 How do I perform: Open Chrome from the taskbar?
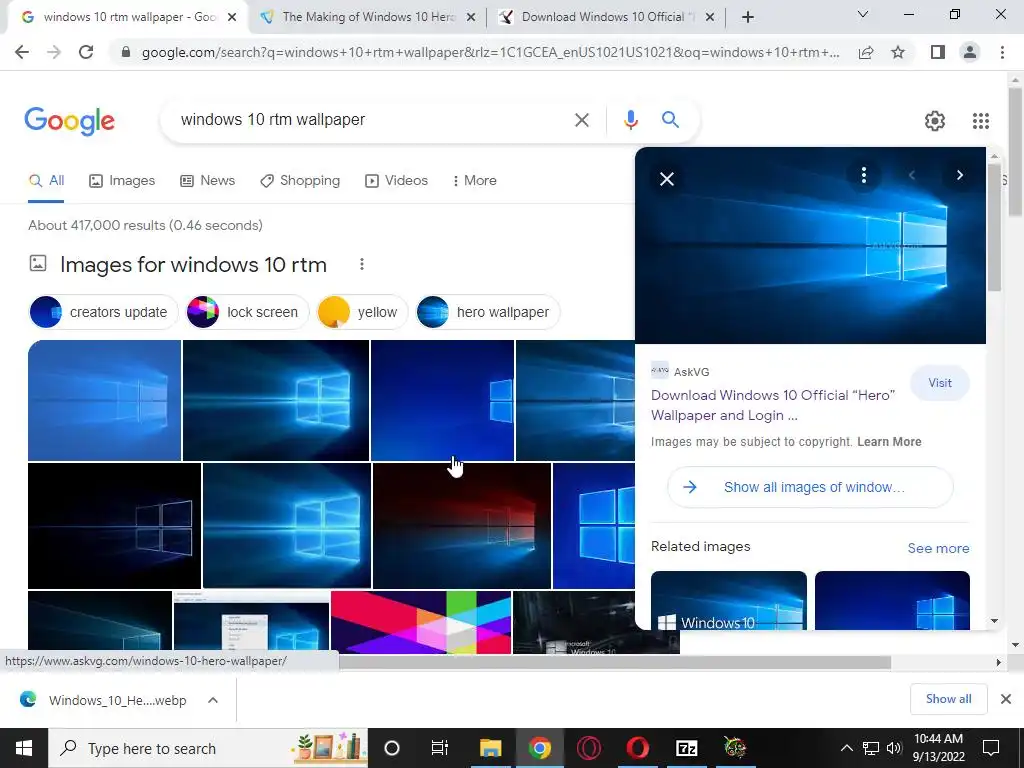tap(539, 748)
